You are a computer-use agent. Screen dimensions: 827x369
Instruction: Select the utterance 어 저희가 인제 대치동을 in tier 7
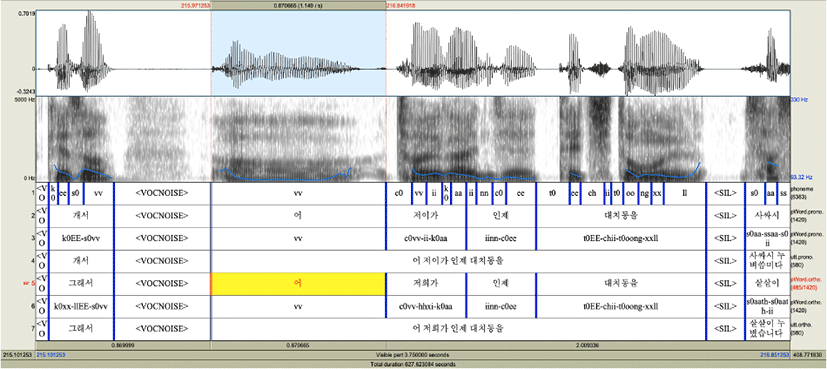pos(458,329)
